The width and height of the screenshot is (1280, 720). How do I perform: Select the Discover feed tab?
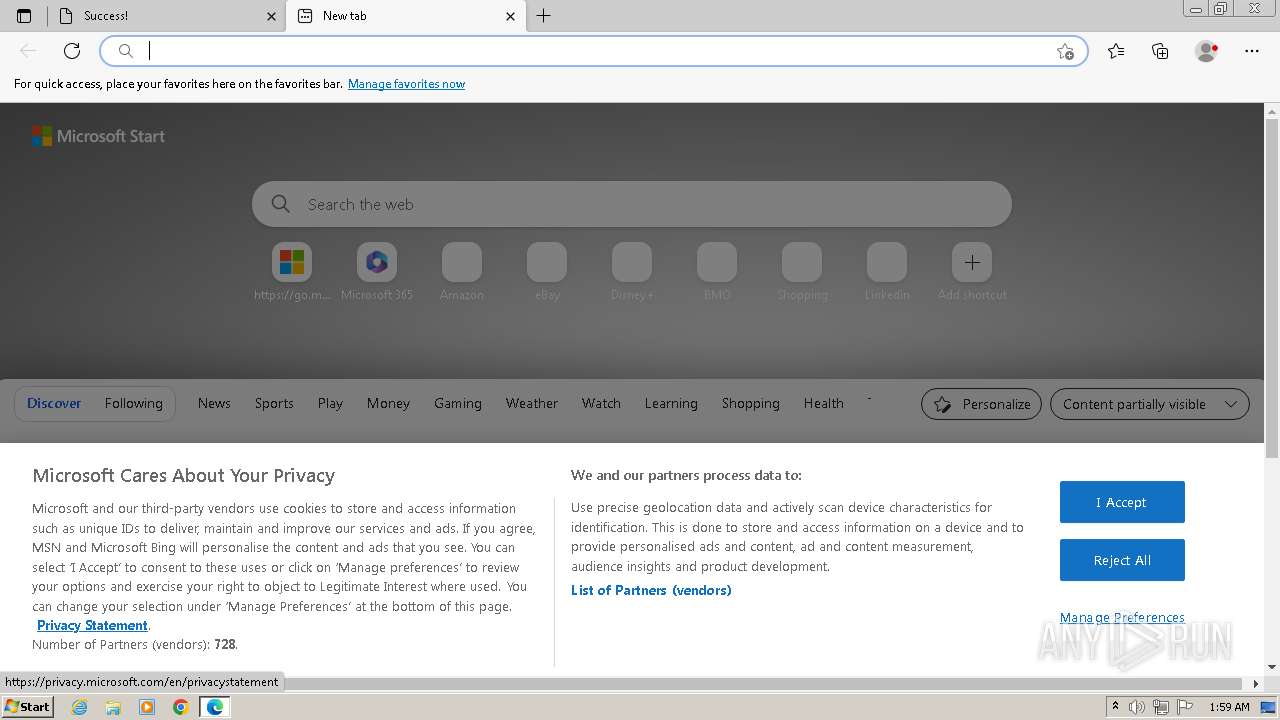(x=54, y=404)
